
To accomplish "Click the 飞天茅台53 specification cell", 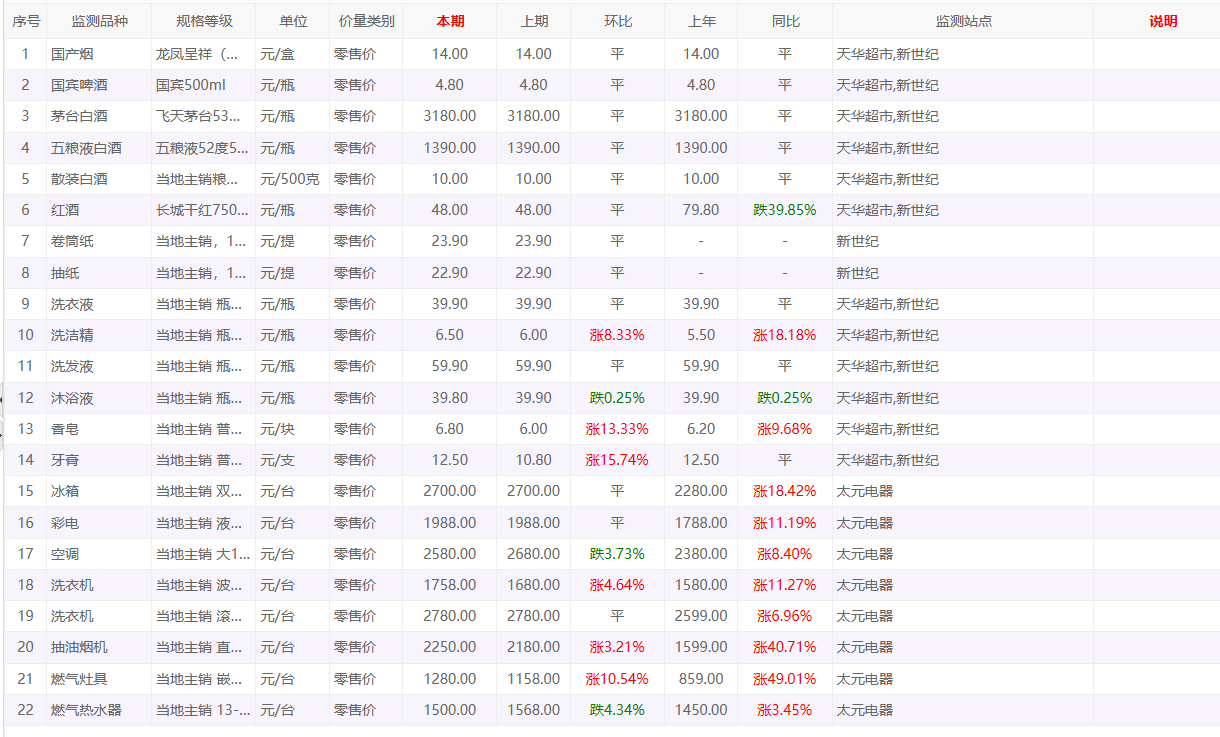I will coord(204,116).
